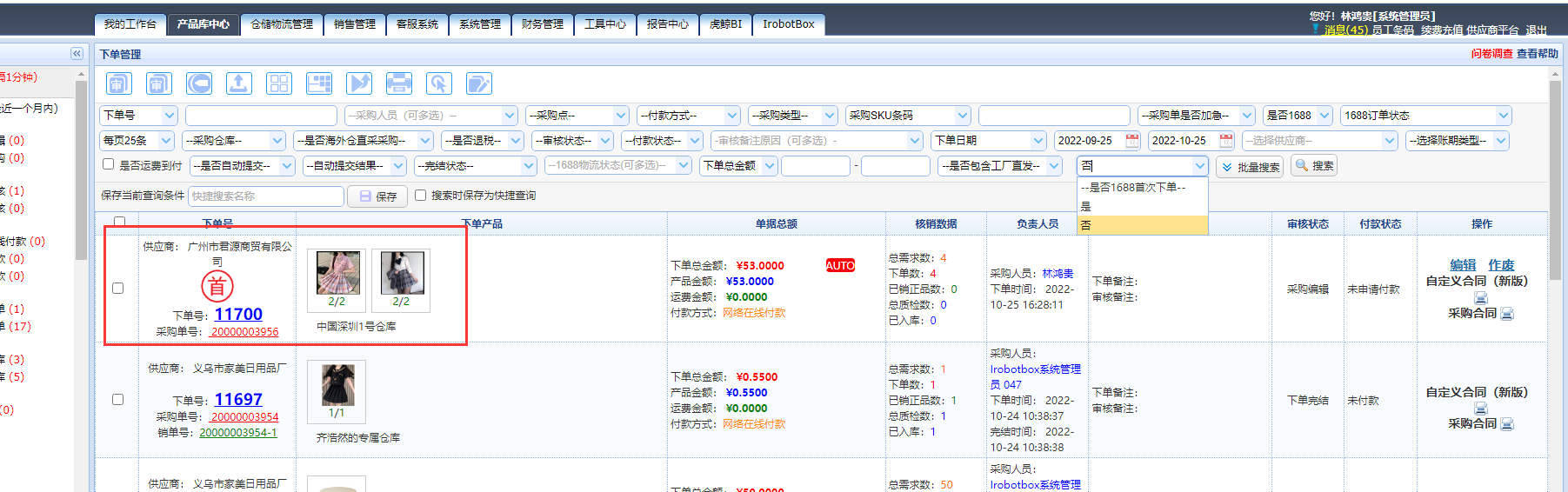Toggle the select-all checkbox in table header
Image resolution: width=1568 pixels, height=492 pixels.
click(x=120, y=222)
